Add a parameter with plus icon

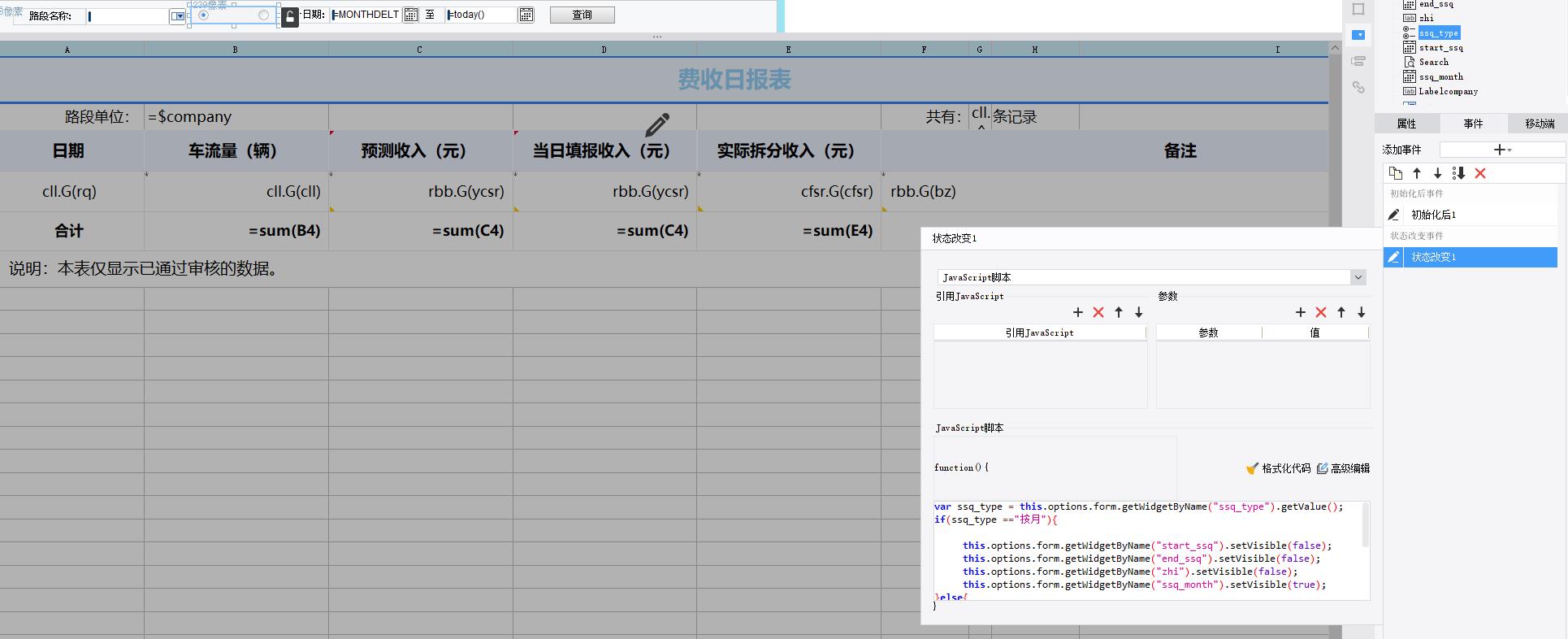[1301, 312]
